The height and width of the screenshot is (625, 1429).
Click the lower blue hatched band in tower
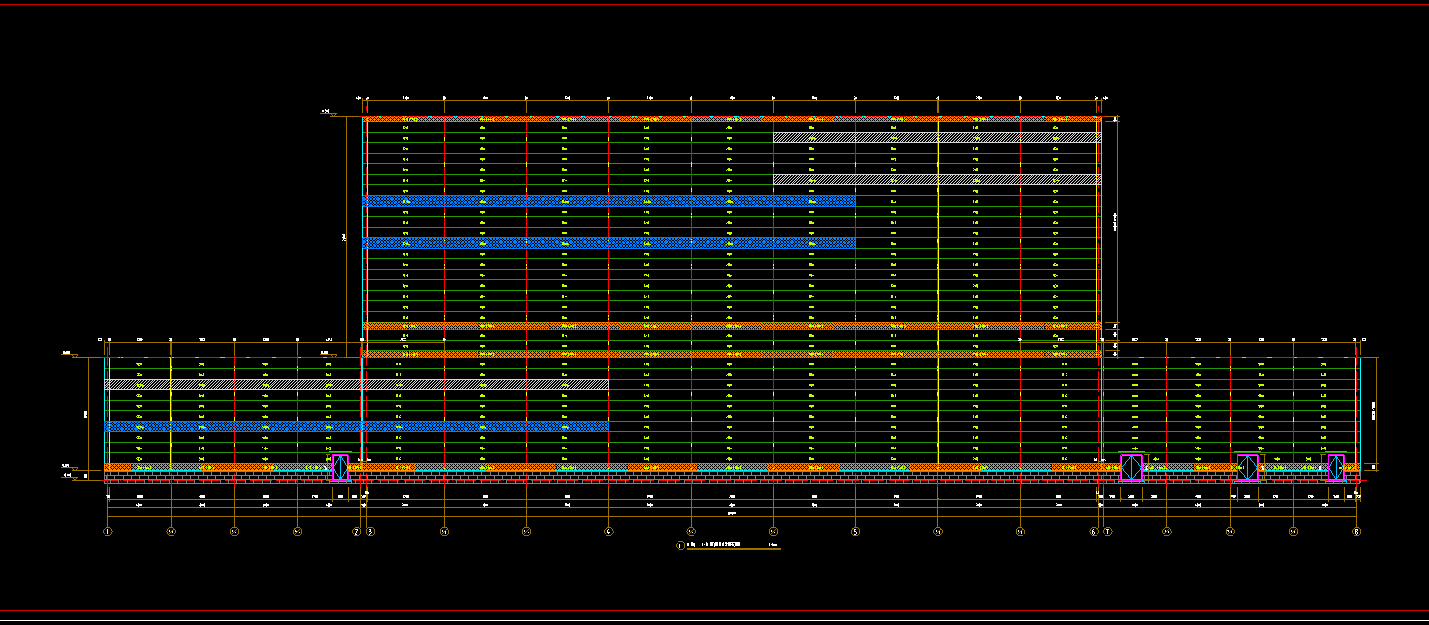click(x=608, y=243)
